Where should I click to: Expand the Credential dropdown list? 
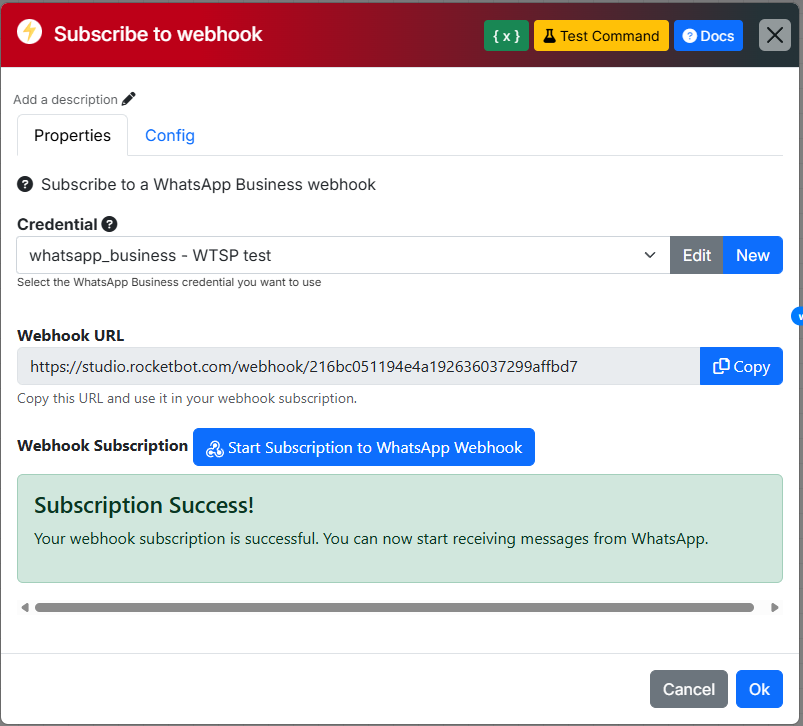coord(343,255)
